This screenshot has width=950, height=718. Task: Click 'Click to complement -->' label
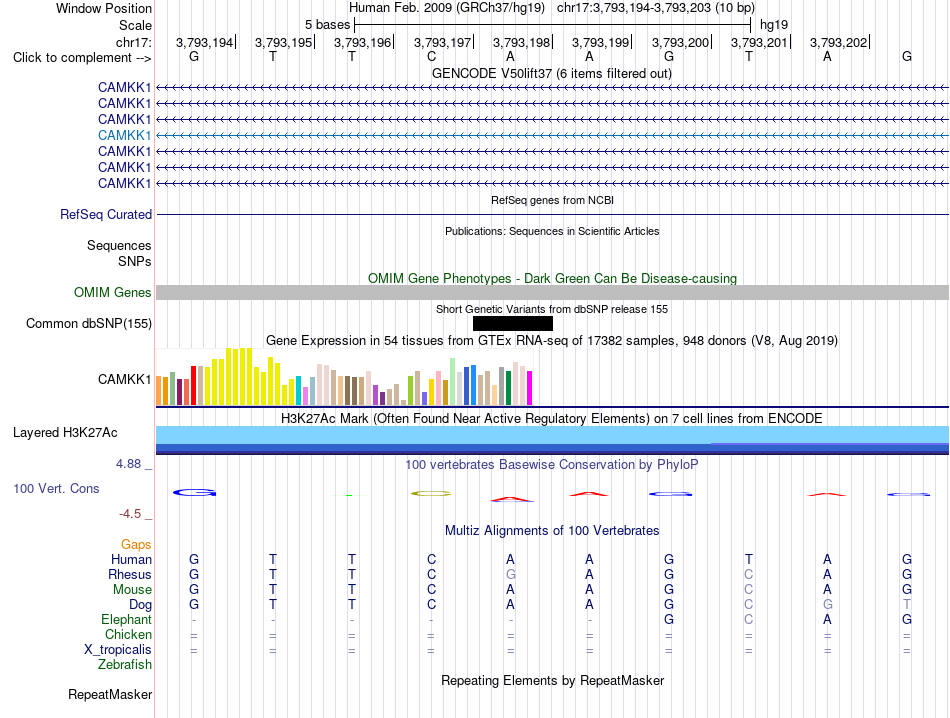pyautogui.click(x=82, y=58)
